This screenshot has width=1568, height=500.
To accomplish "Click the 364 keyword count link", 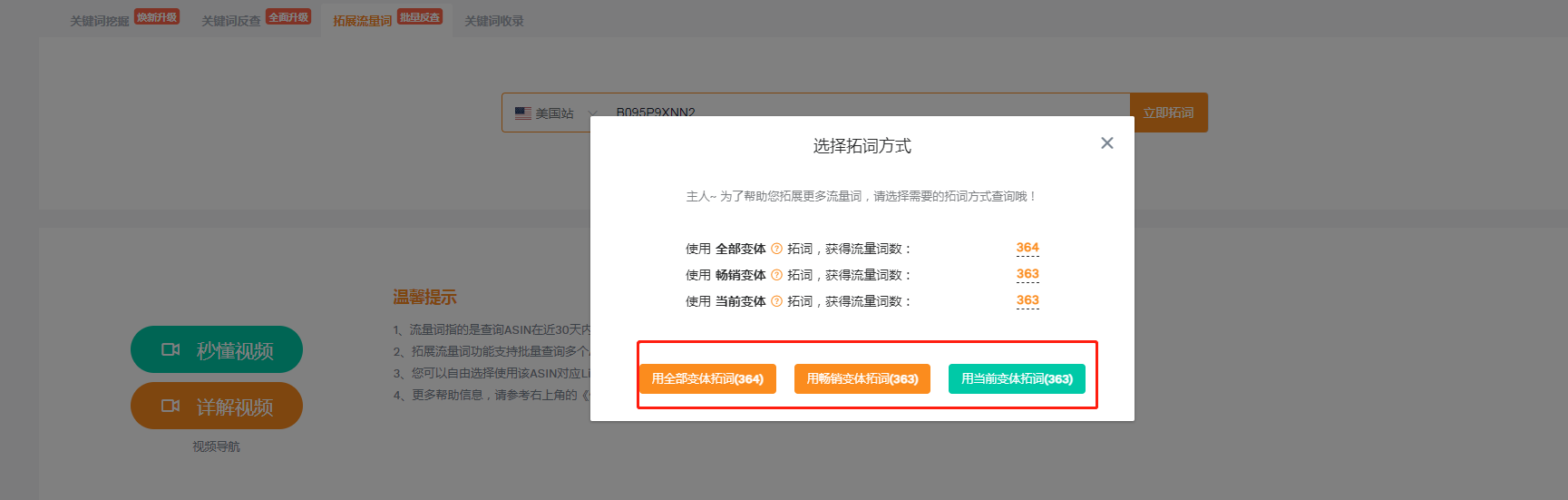I will [1027, 248].
